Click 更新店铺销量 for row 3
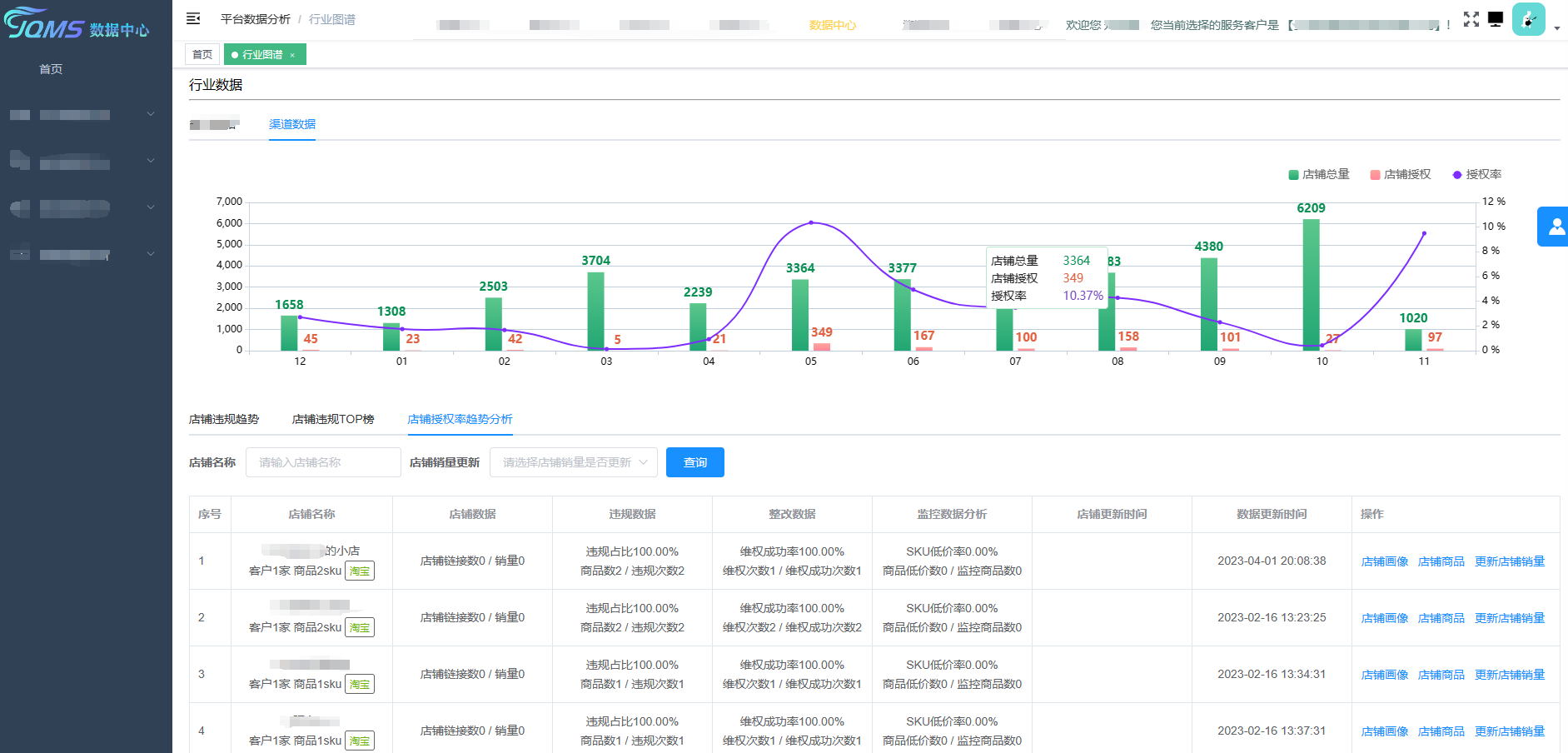1568x753 pixels. (1510, 675)
